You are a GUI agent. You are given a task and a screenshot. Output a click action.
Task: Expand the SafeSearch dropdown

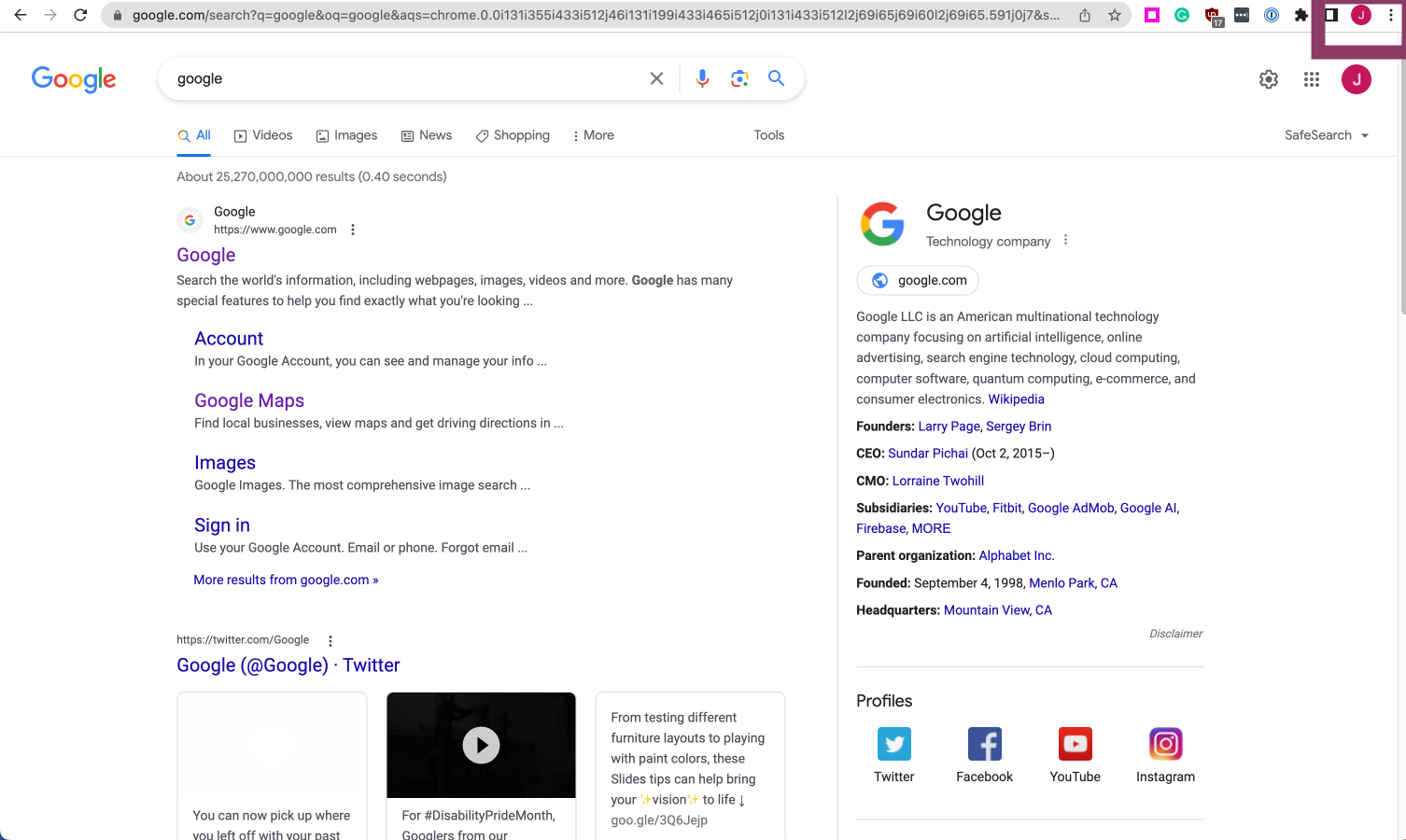coord(1327,135)
